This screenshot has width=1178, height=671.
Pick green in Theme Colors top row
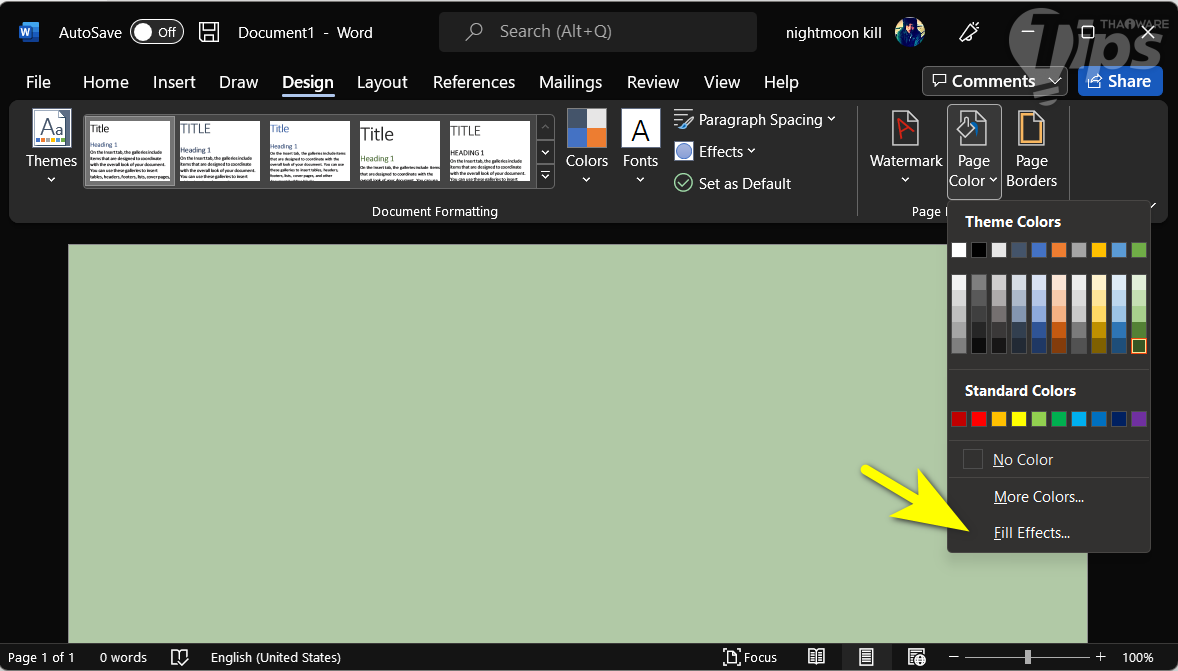point(1139,250)
